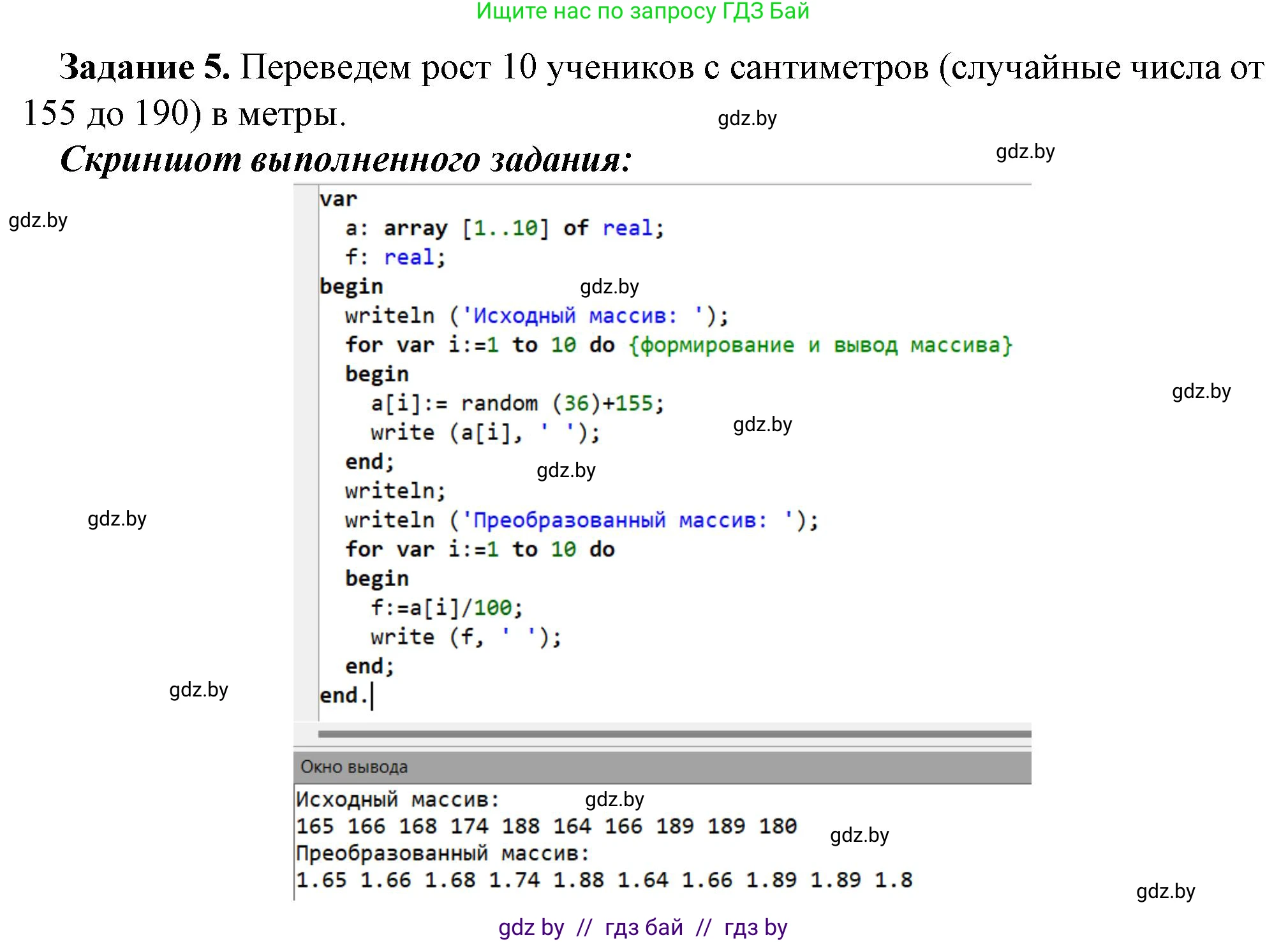Click the "gdz.by" watermark near the left margin
This screenshot has width=1288, height=942.
(38, 221)
